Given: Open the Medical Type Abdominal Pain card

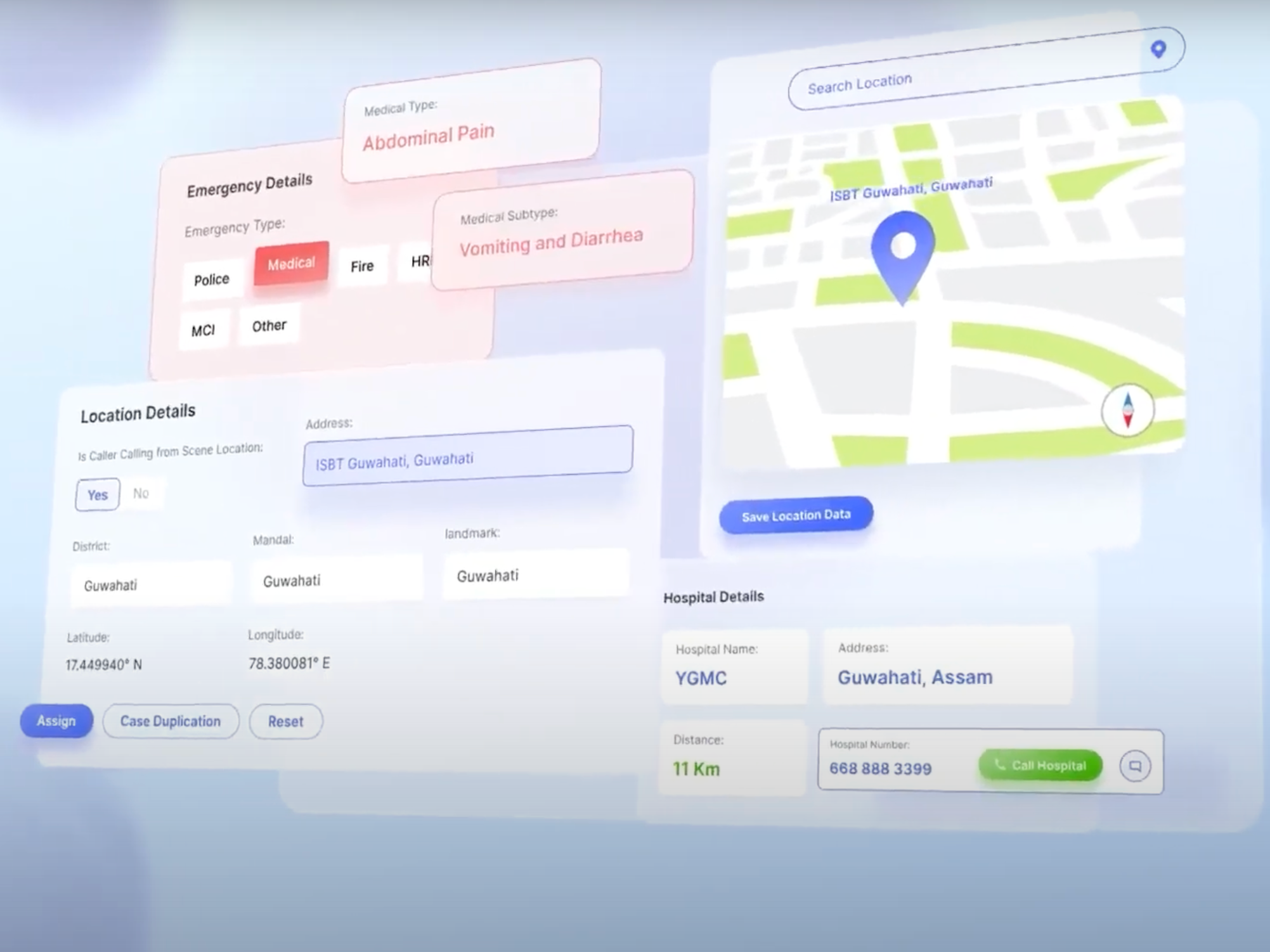Looking at the screenshot, I should point(471,121).
